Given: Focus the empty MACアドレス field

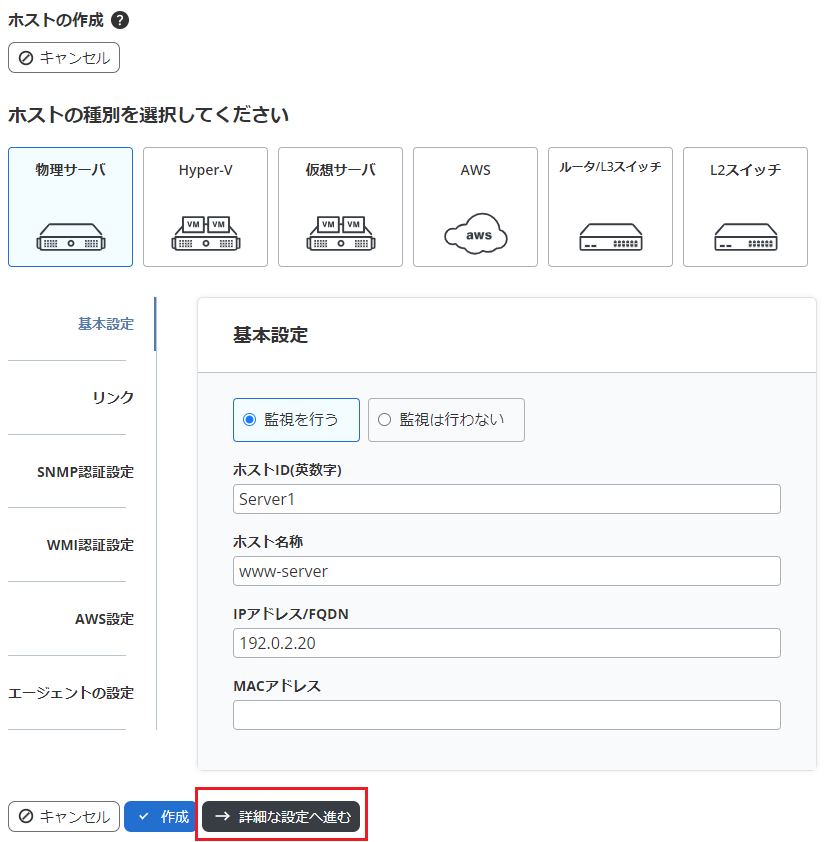Looking at the screenshot, I should [x=506, y=715].
